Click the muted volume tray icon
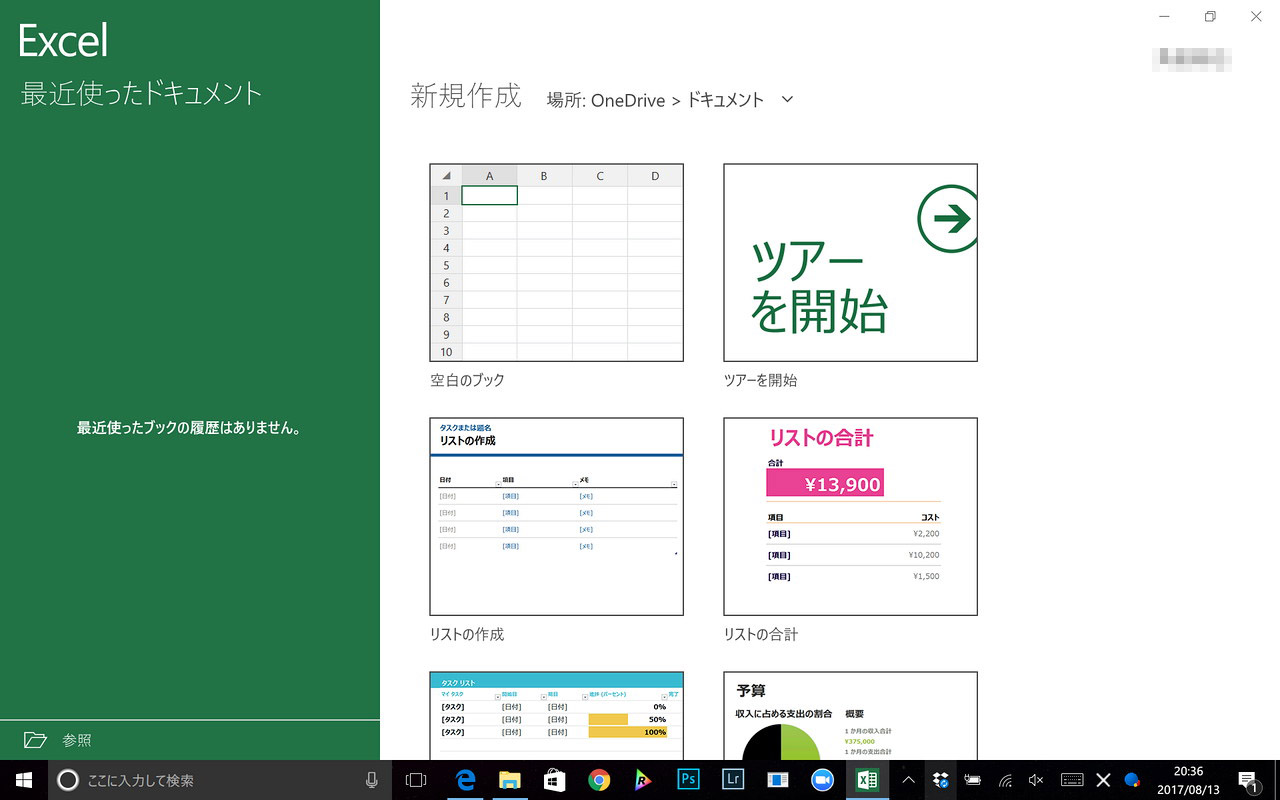 (1036, 780)
